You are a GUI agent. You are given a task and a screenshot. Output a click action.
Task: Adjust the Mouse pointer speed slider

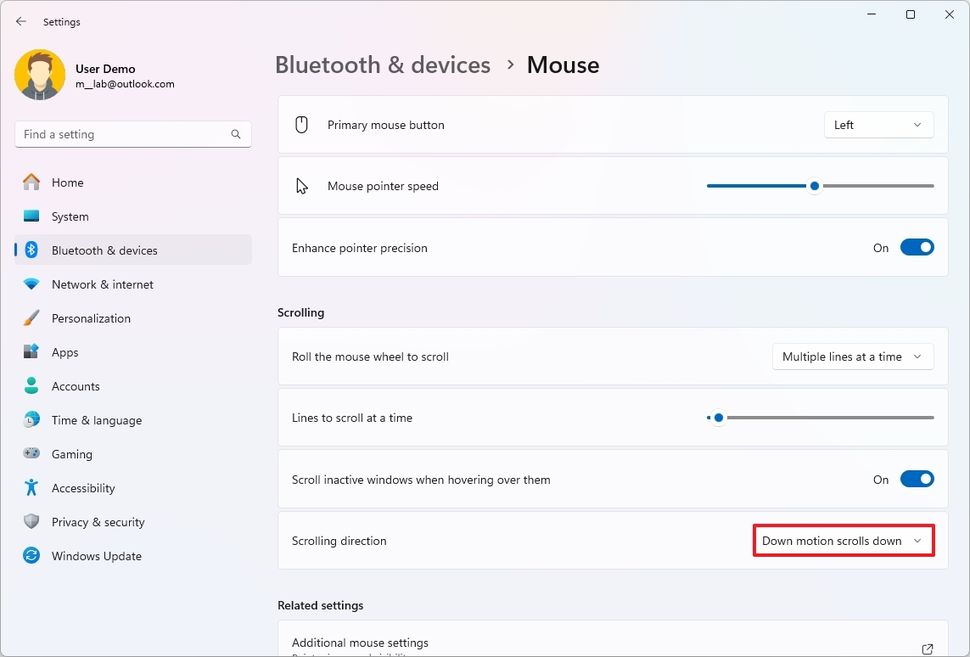814,186
